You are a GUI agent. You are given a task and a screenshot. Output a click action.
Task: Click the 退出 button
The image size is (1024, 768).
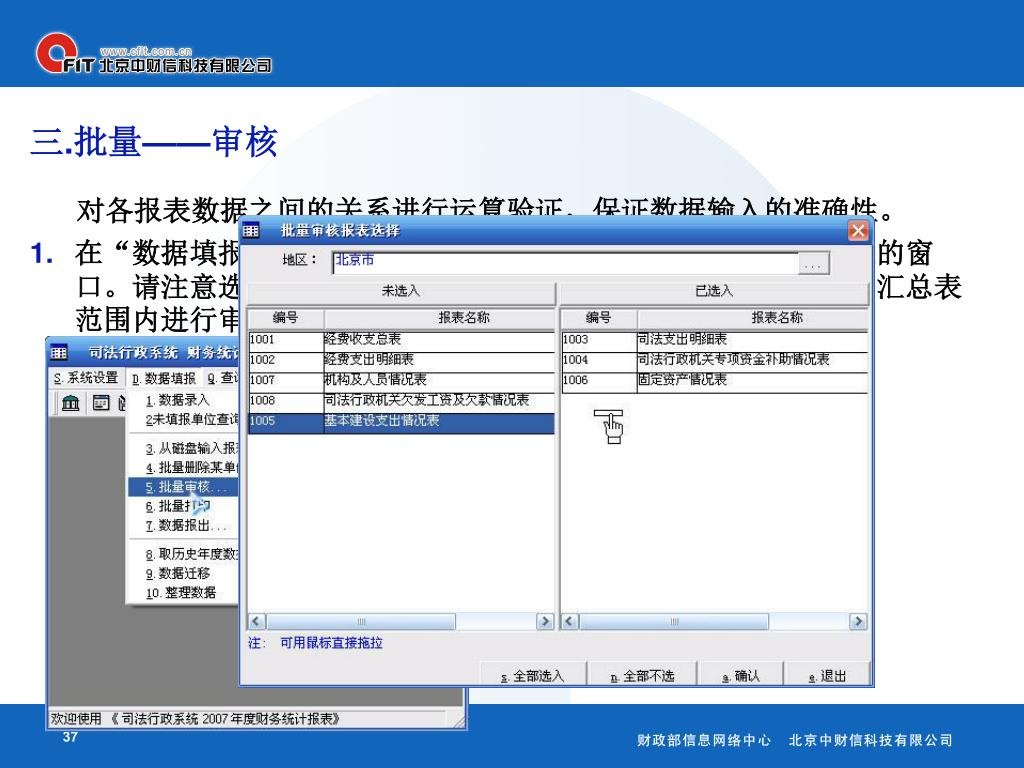(827, 675)
